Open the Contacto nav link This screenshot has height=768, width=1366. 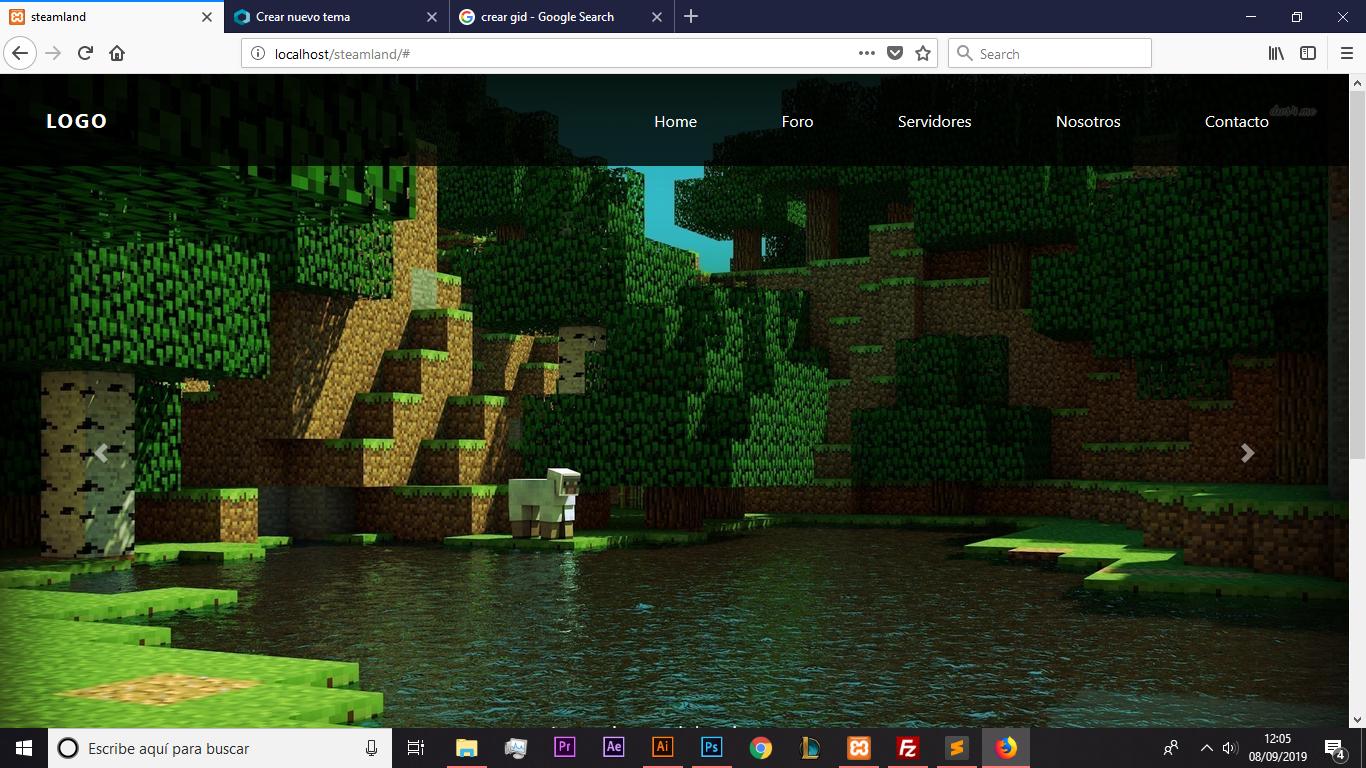1236,121
